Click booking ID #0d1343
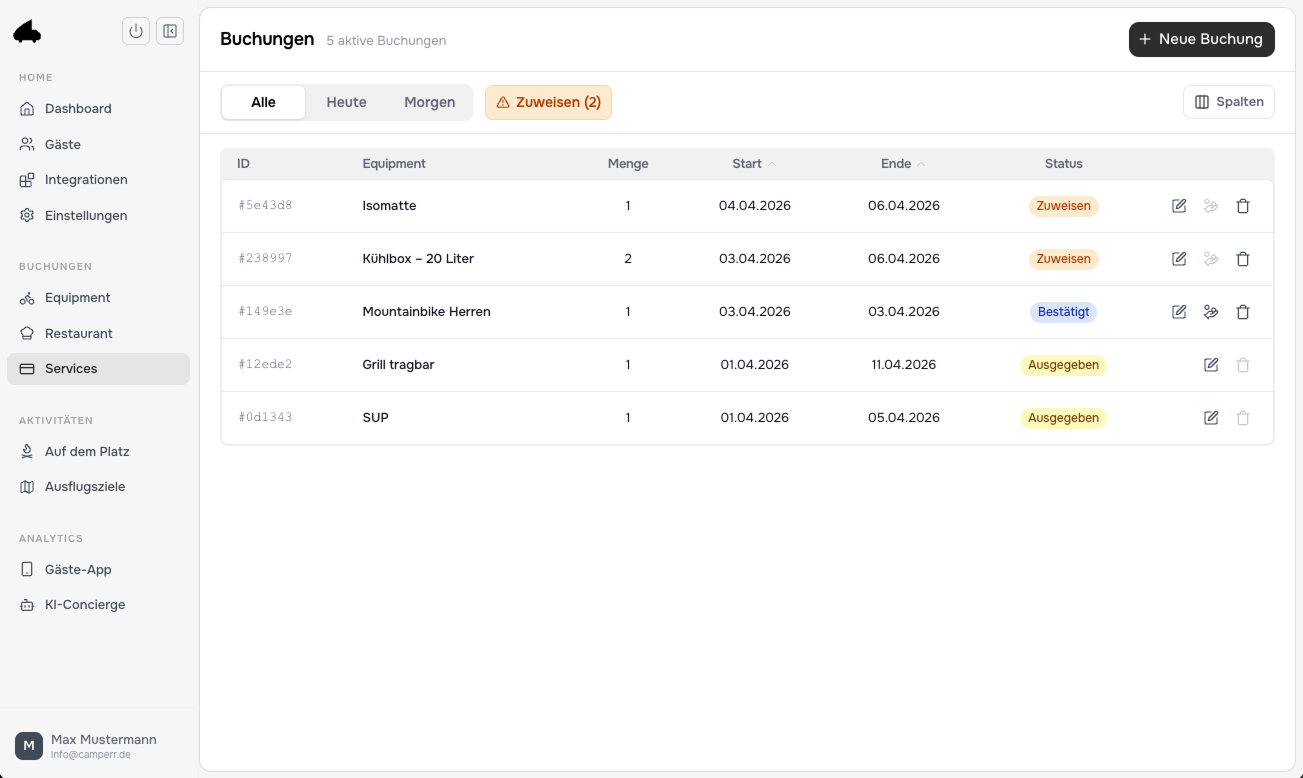 point(265,418)
